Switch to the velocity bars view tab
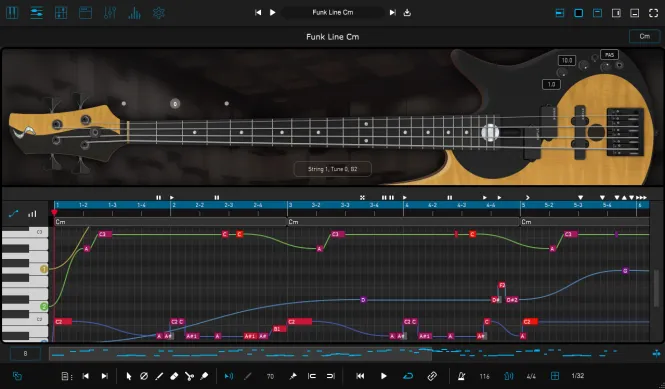This screenshot has height=389, width=665. point(32,214)
